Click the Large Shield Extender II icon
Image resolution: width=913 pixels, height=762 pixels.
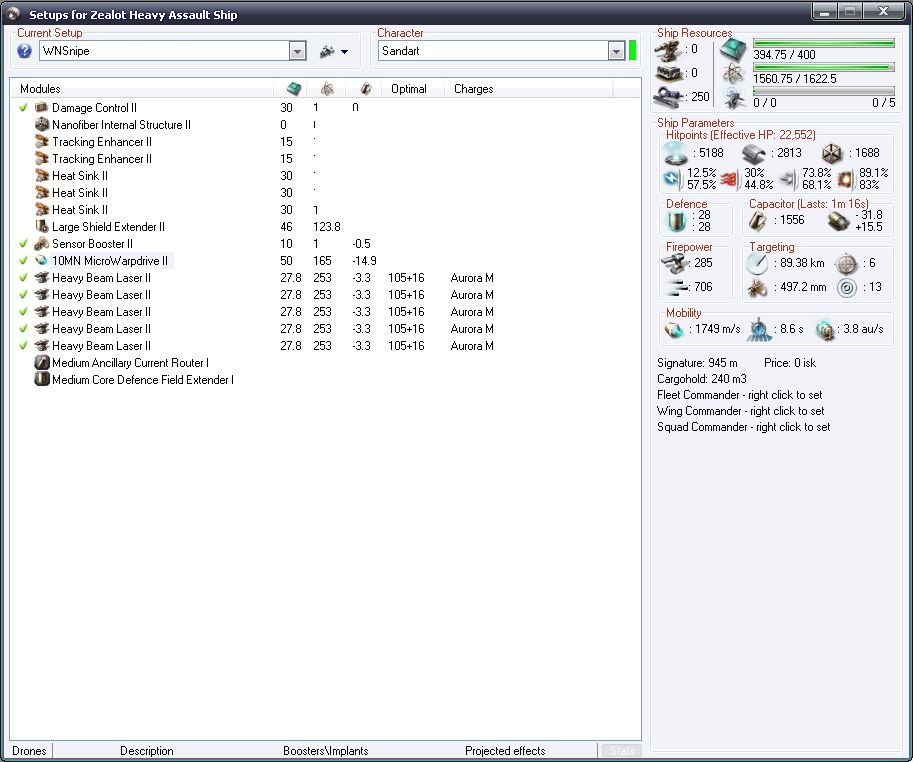pyautogui.click(x=41, y=226)
